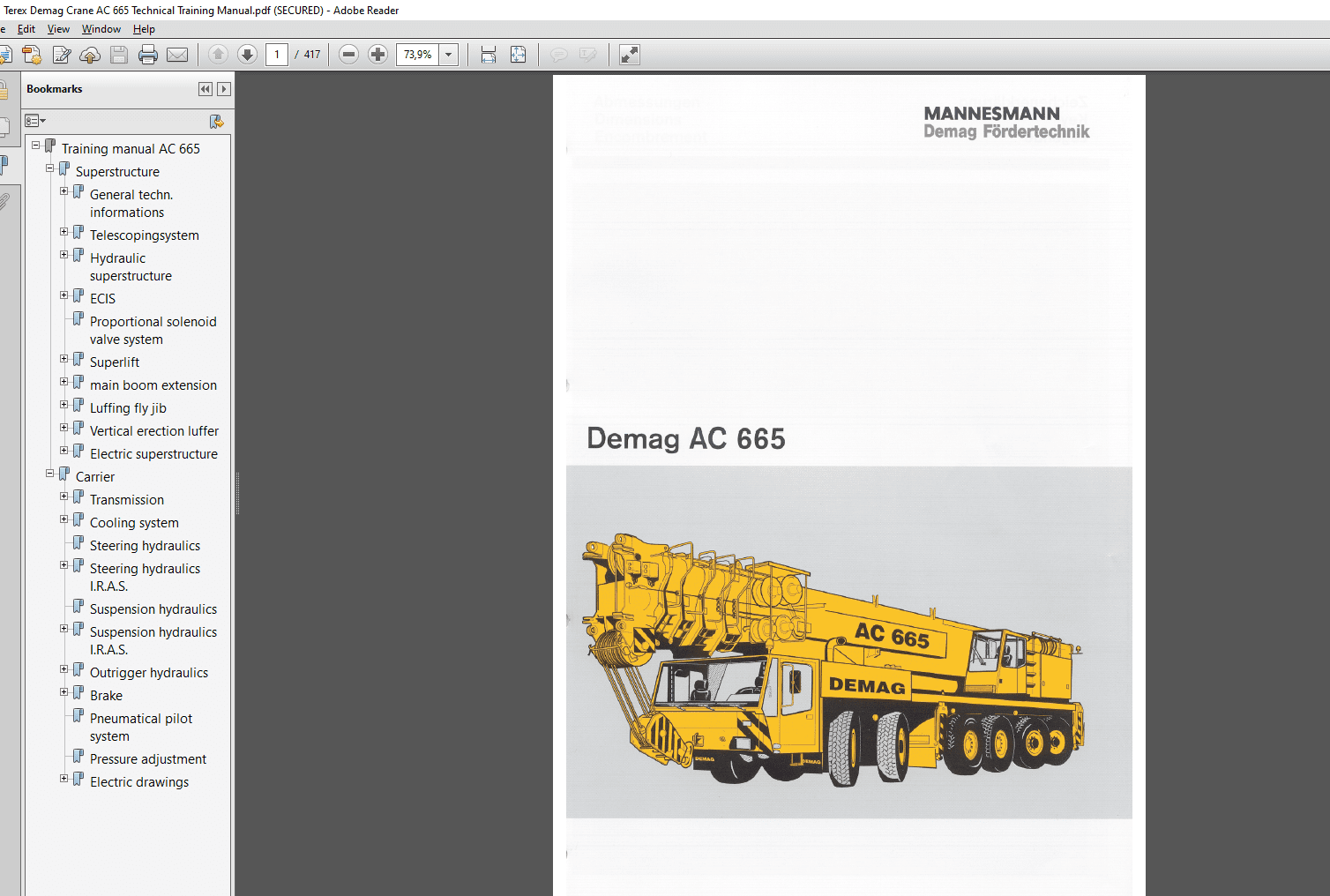
Task: Select the Print icon in the toolbar
Action: [148, 54]
